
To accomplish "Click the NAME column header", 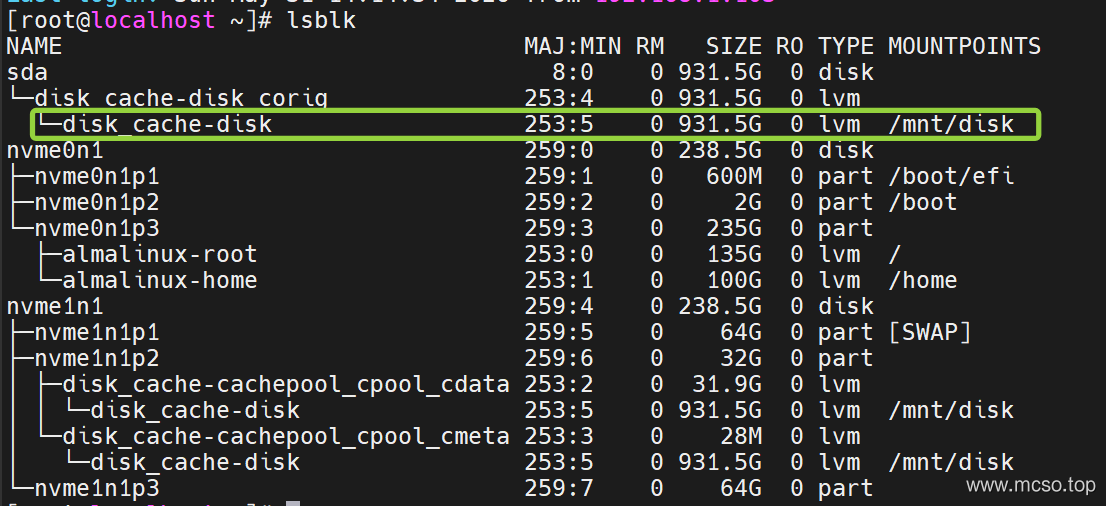I will pyautogui.click(x=34, y=47).
